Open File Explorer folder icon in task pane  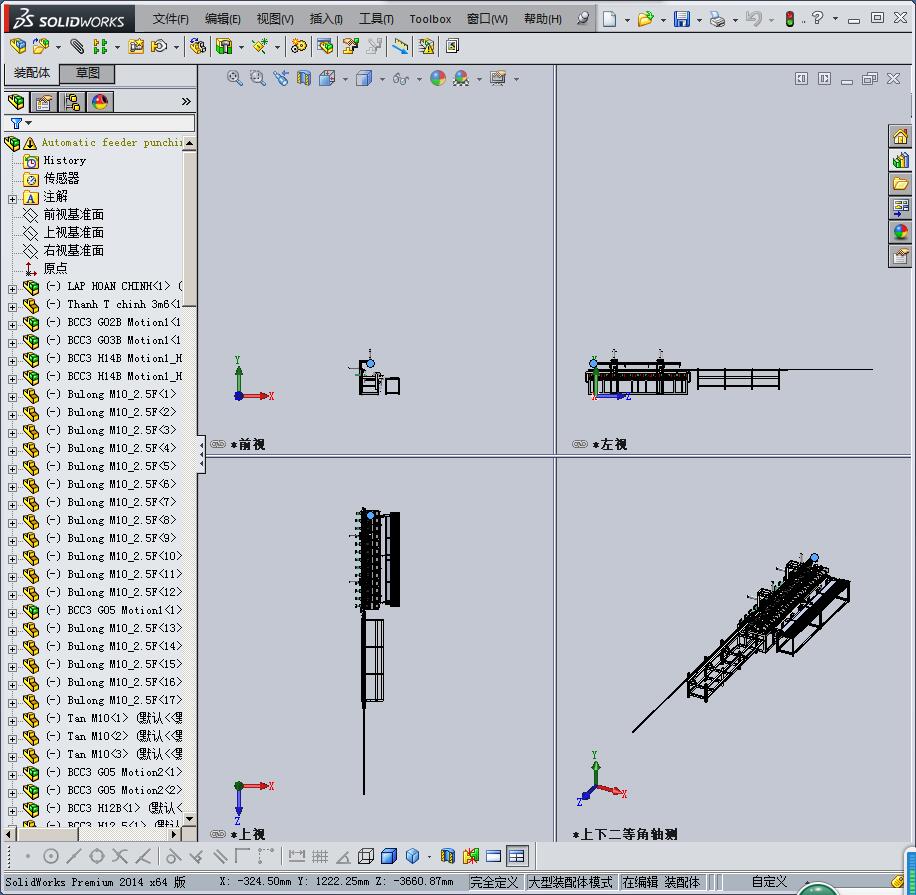900,184
